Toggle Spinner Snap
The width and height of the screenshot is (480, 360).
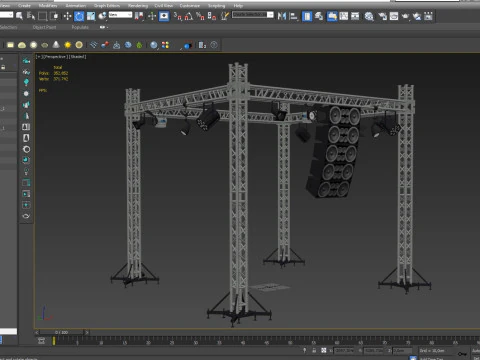pyautogui.click(x=212, y=16)
